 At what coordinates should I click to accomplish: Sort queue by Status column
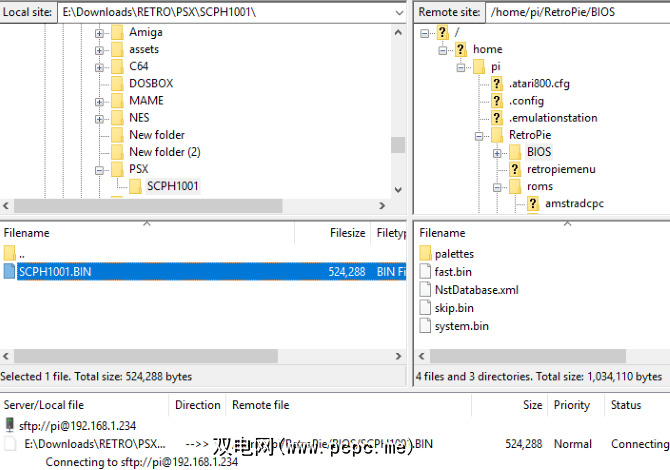tap(638, 405)
